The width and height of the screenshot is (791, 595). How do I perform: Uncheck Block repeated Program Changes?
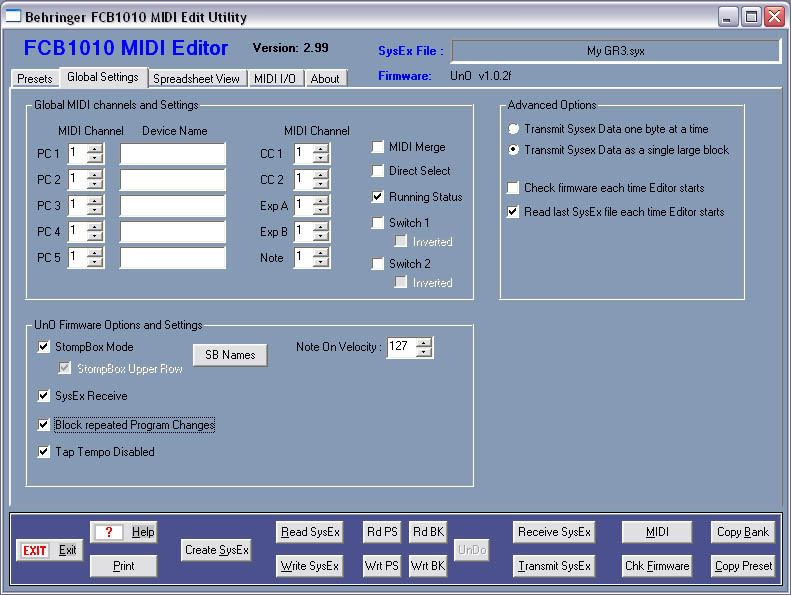point(44,425)
